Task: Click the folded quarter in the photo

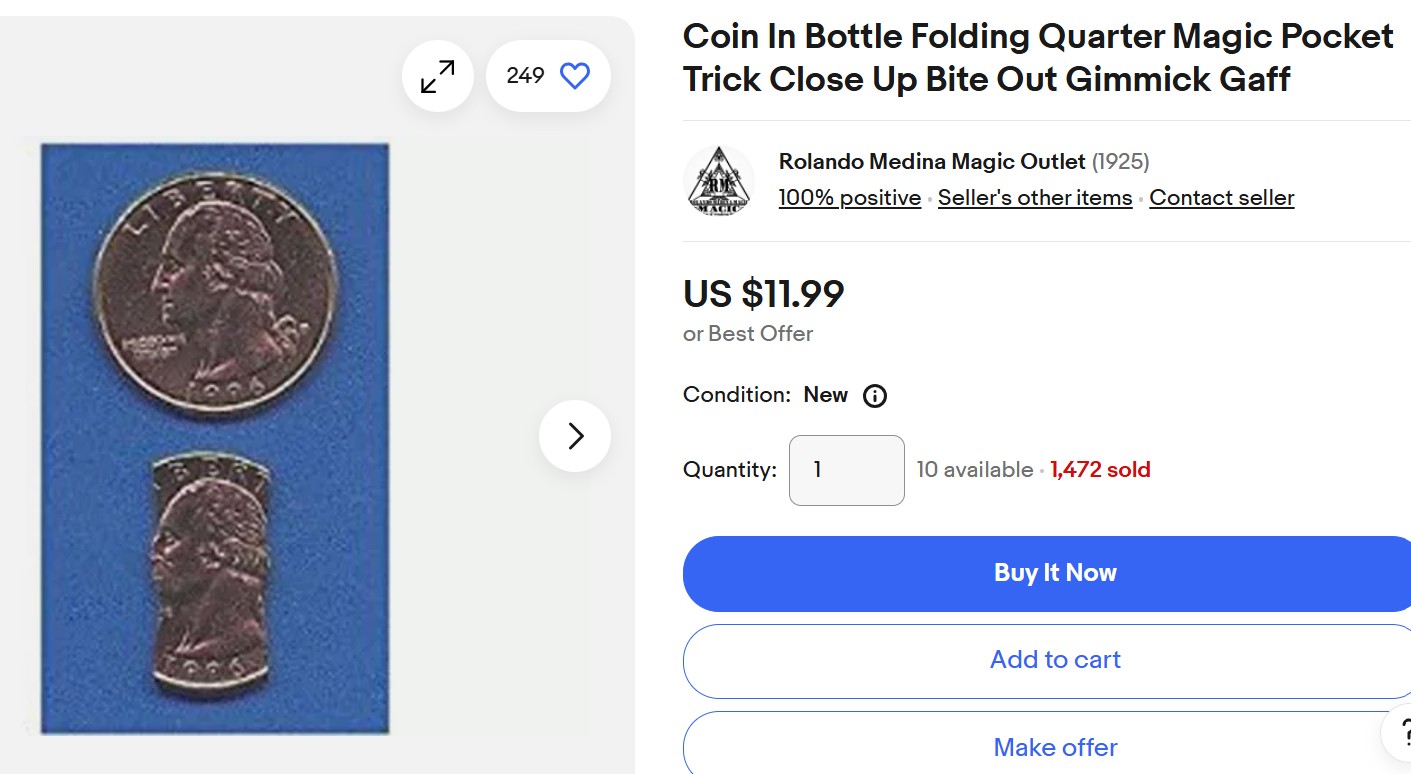Action: pyautogui.click(x=212, y=572)
